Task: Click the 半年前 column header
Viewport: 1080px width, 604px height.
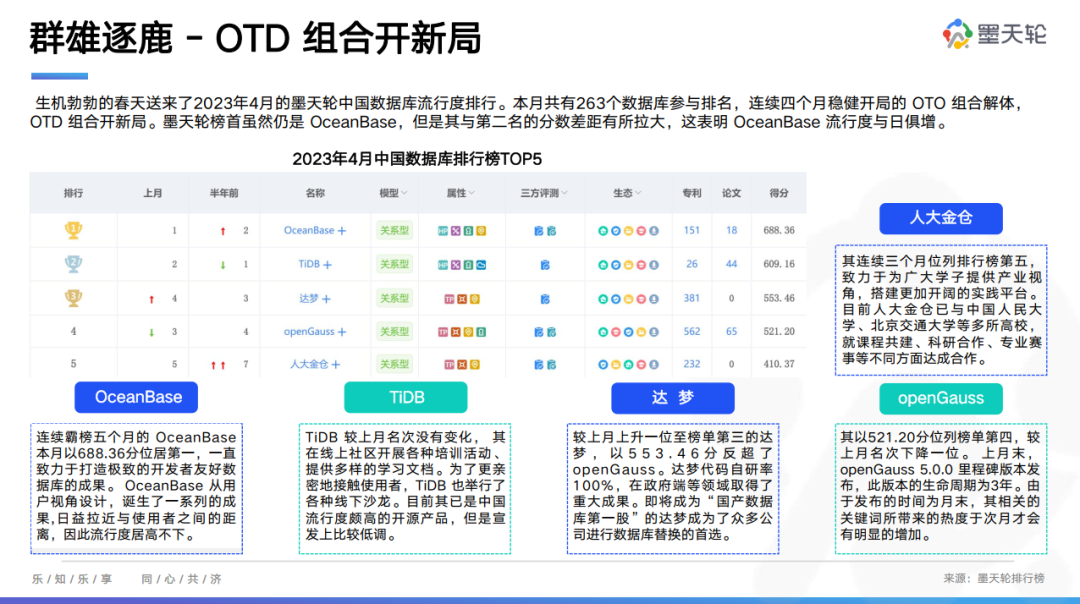Action: point(224,194)
